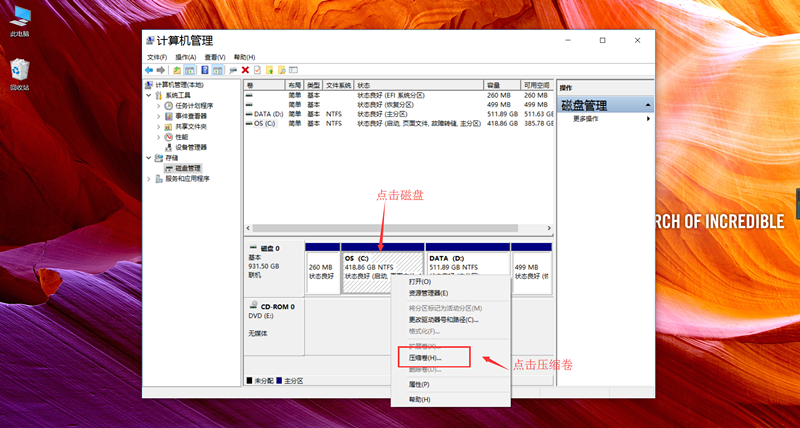Select 设备管理器 in the tree
This screenshot has height=428, width=800.
191,147
